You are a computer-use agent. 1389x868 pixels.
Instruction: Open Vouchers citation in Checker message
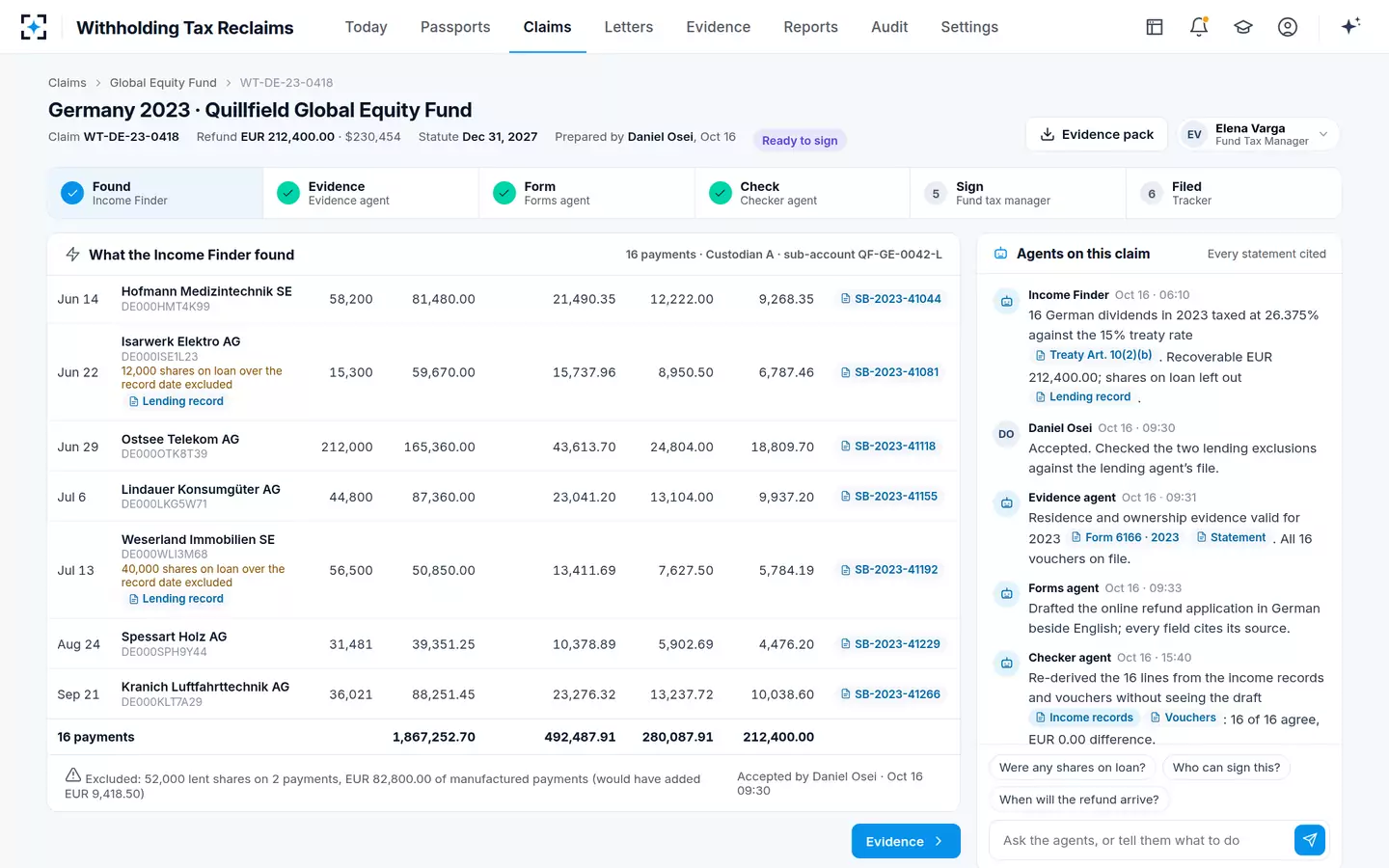click(x=1183, y=718)
